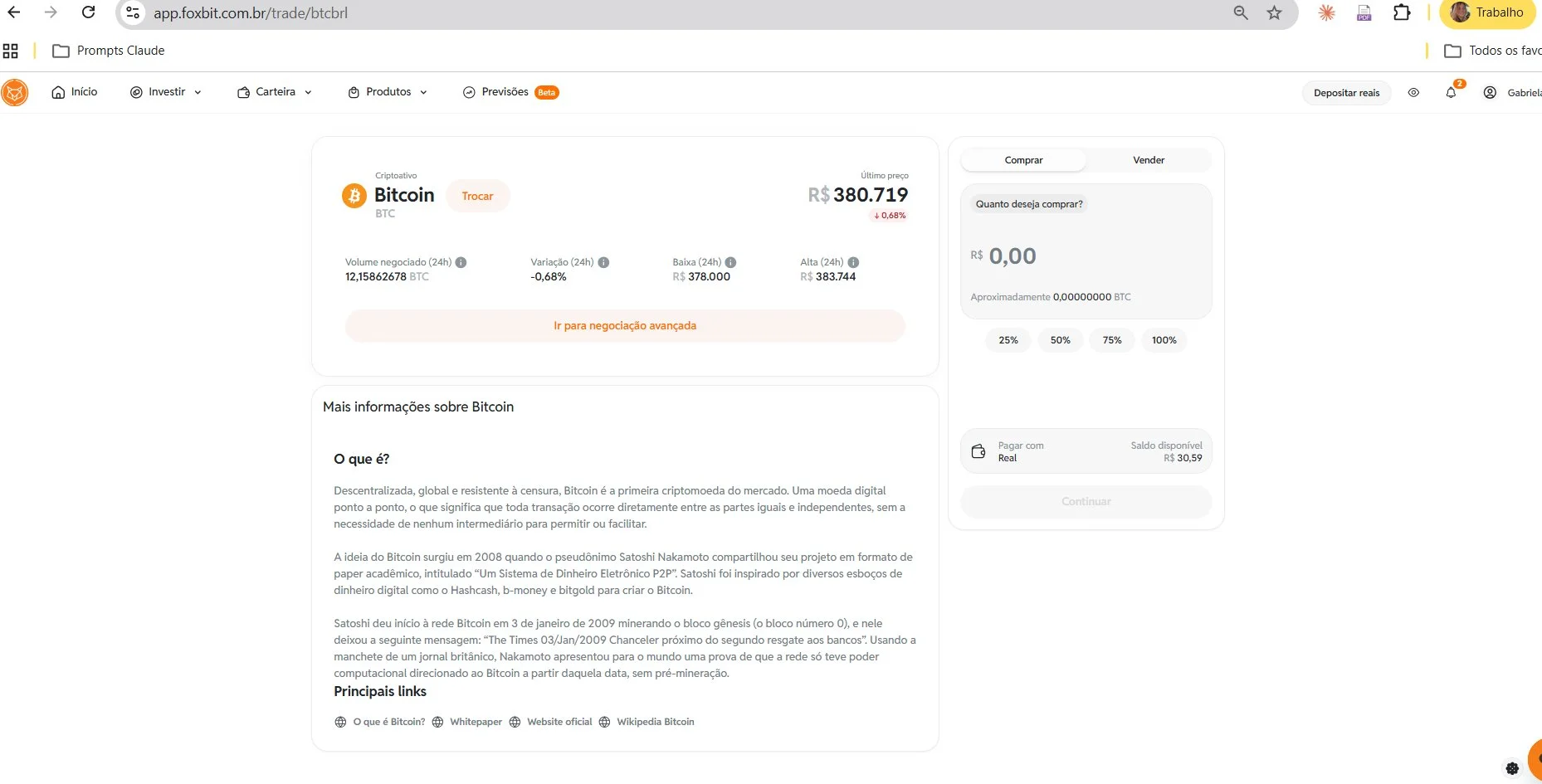This screenshot has width=1542, height=784.
Task: Click the R$ 30,59 available balance
Action: point(1183,458)
